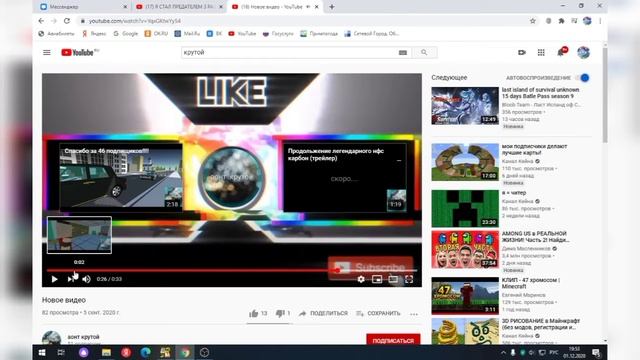Open the Chrome three-dot menu
The image size is (640, 360).
(x=600, y=21)
